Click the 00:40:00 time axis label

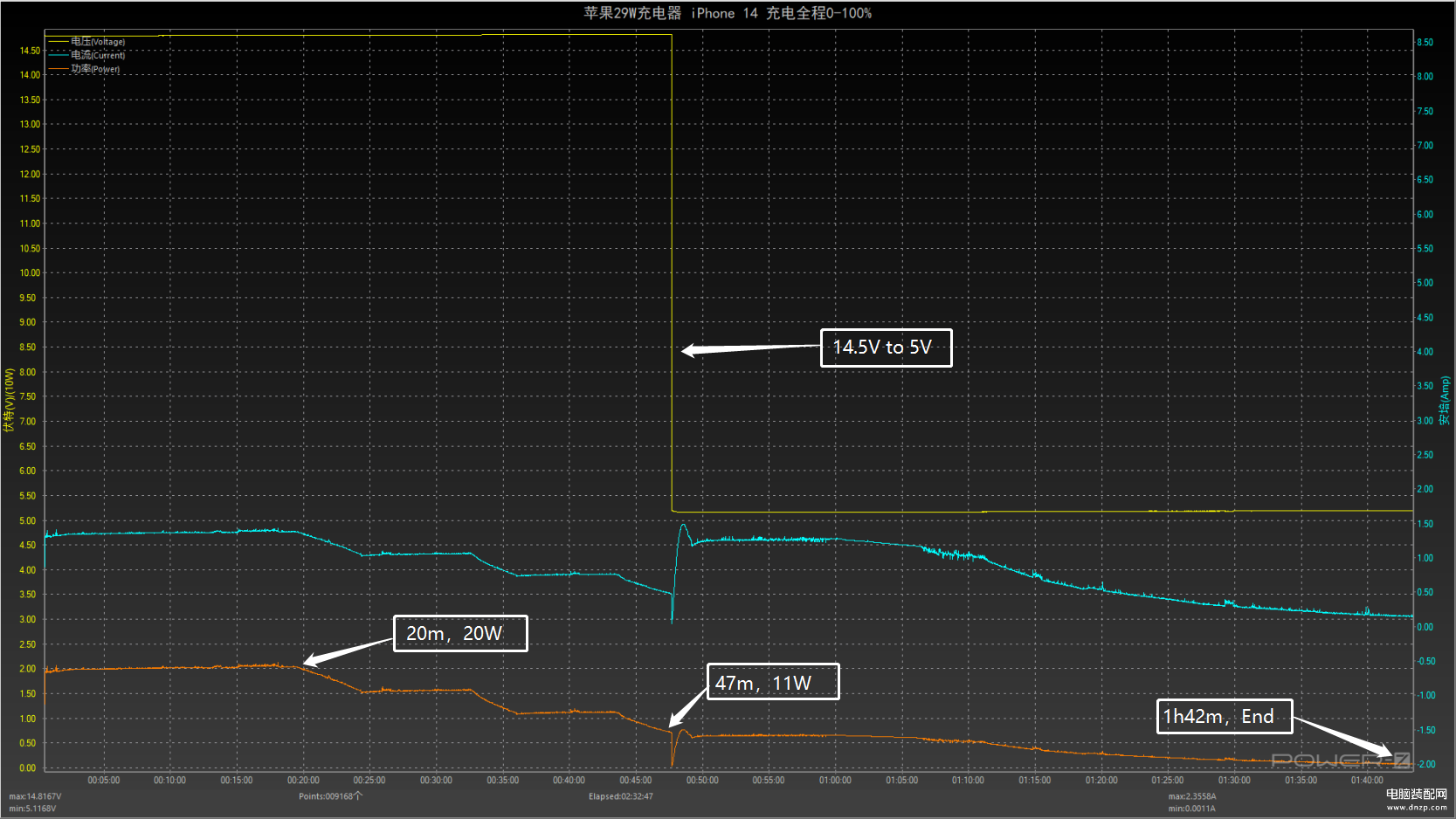click(x=569, y=781)
